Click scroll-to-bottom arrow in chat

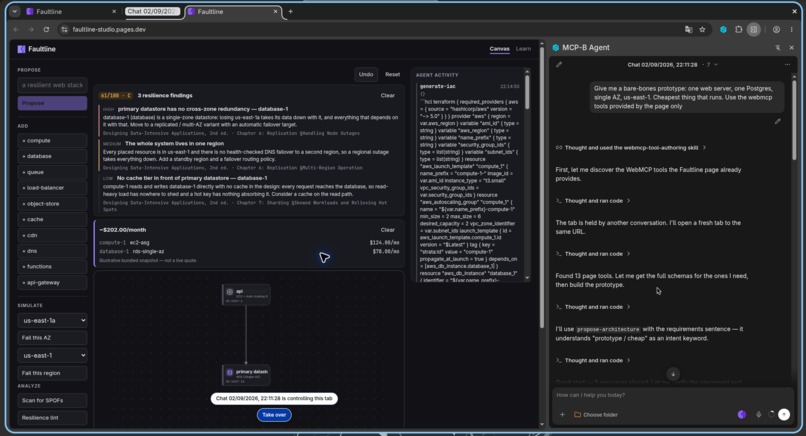673,374
